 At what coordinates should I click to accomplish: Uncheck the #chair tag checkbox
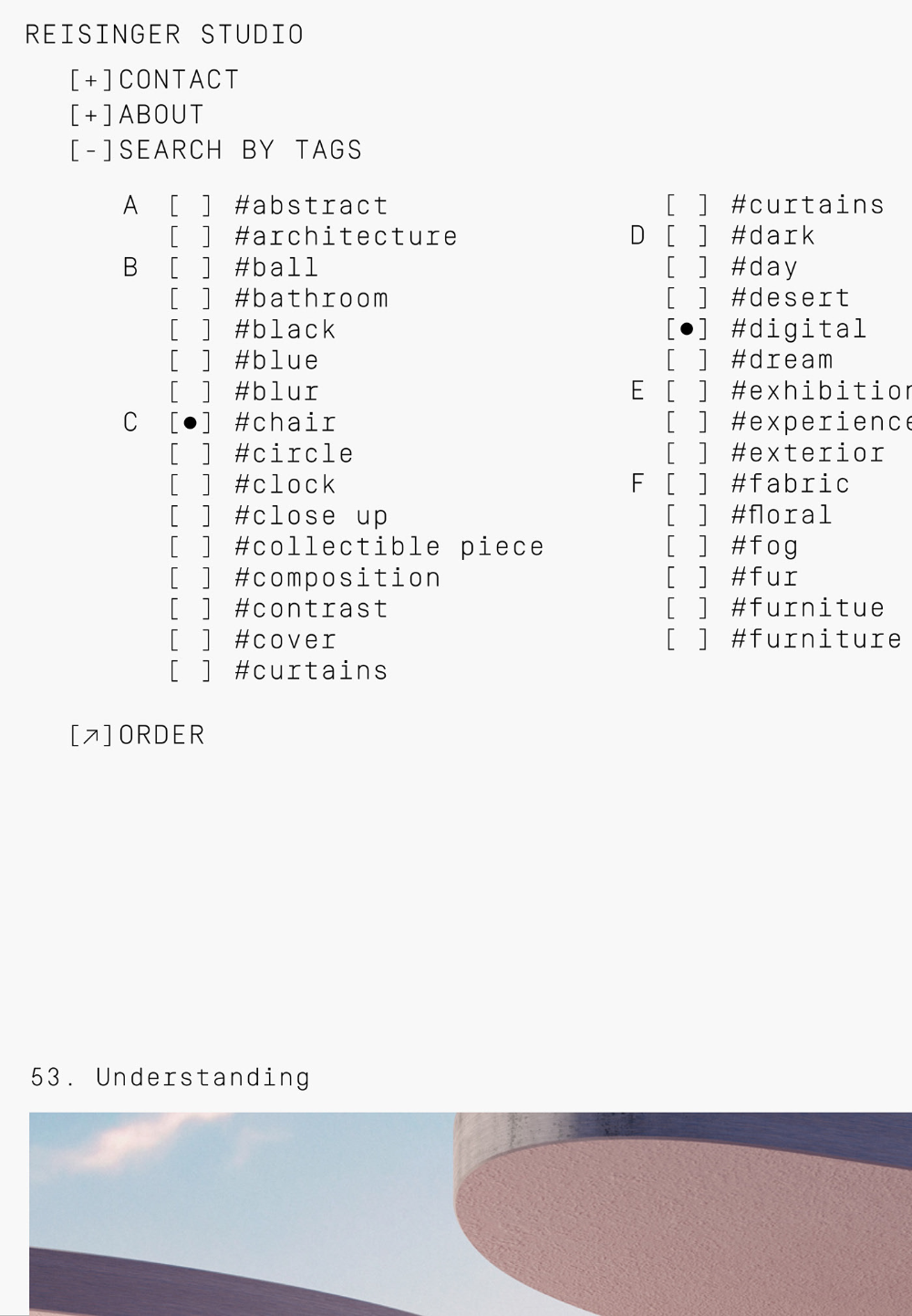click(x=190, y=423)
